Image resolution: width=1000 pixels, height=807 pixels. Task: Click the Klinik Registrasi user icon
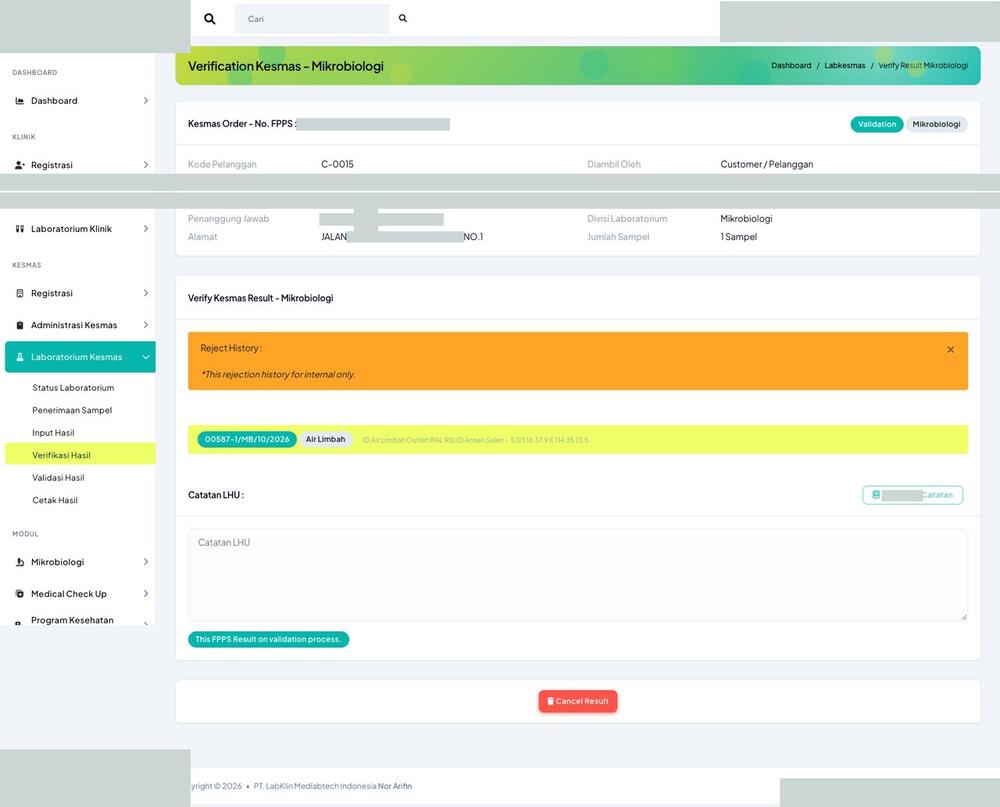pos(20,165)
